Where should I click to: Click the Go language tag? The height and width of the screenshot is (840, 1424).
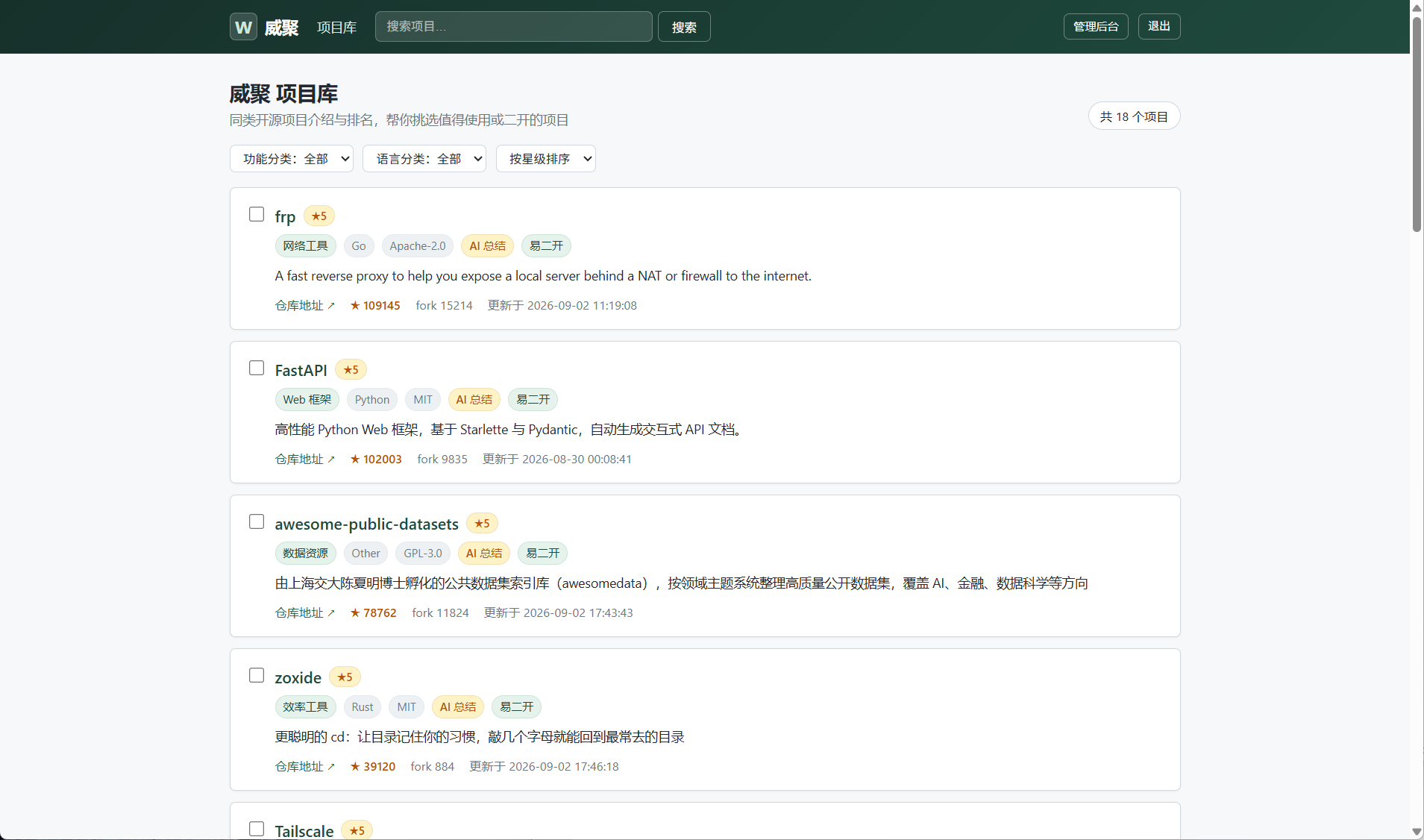coord(359,246)
